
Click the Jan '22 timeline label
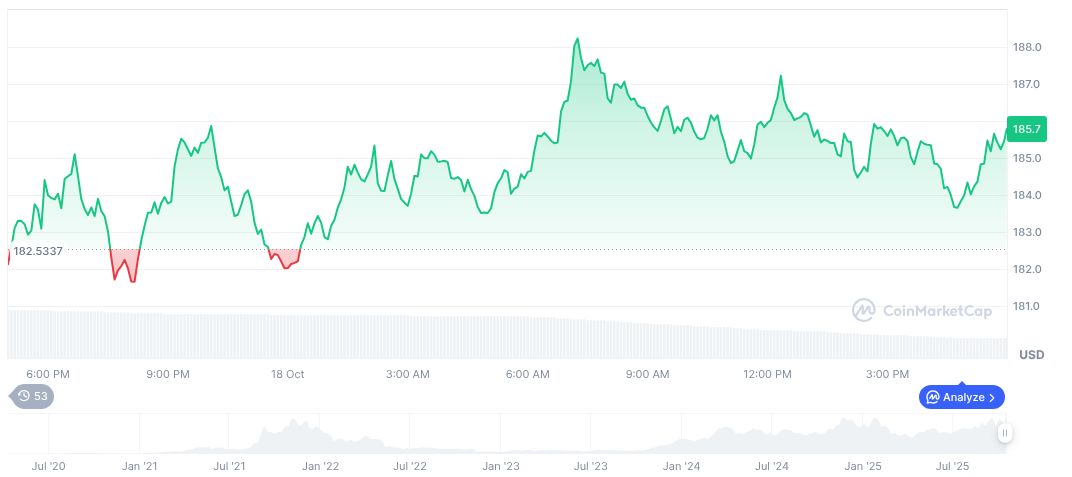320,466
